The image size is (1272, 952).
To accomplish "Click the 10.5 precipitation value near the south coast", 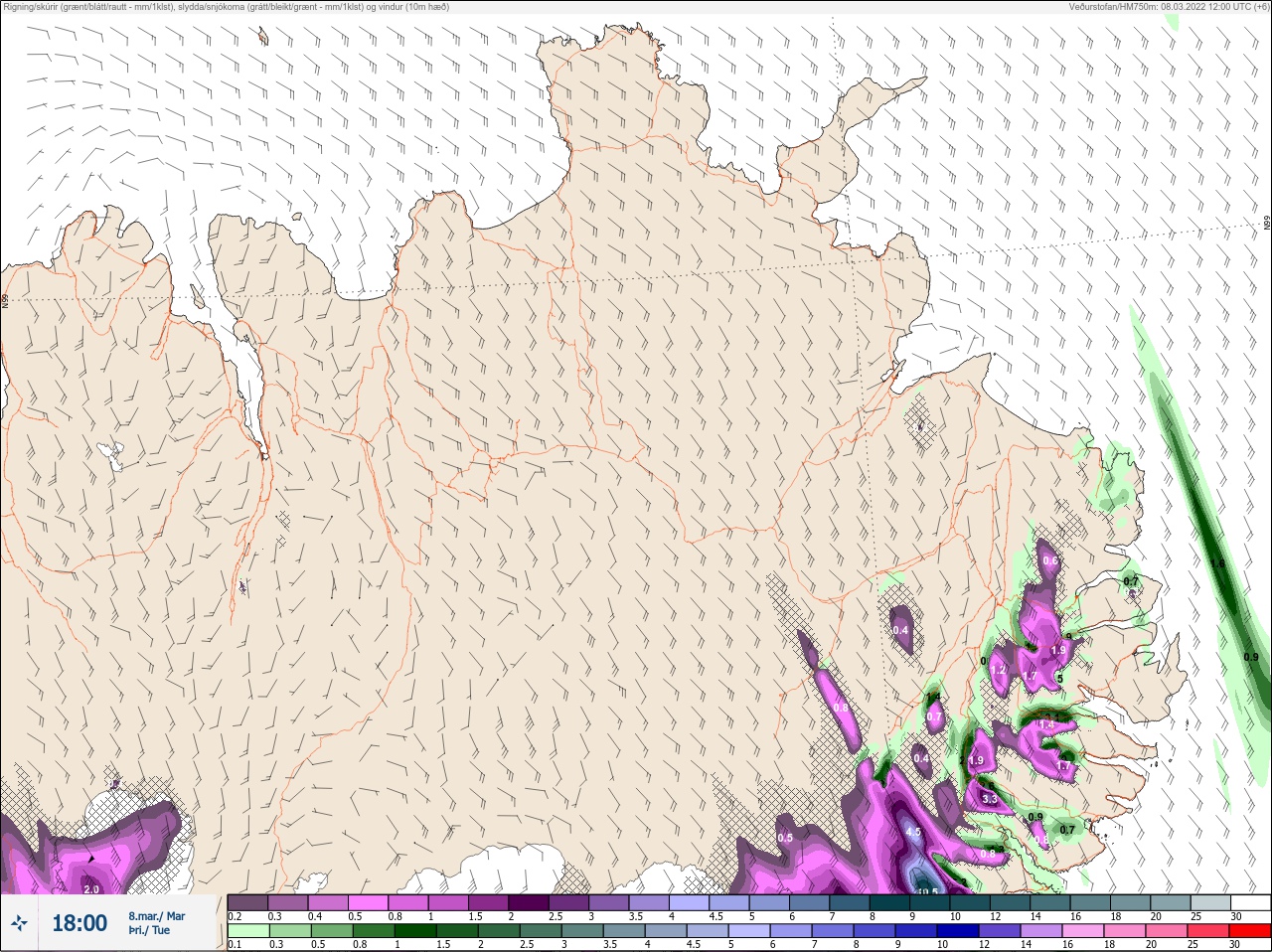I will [926, 891].
